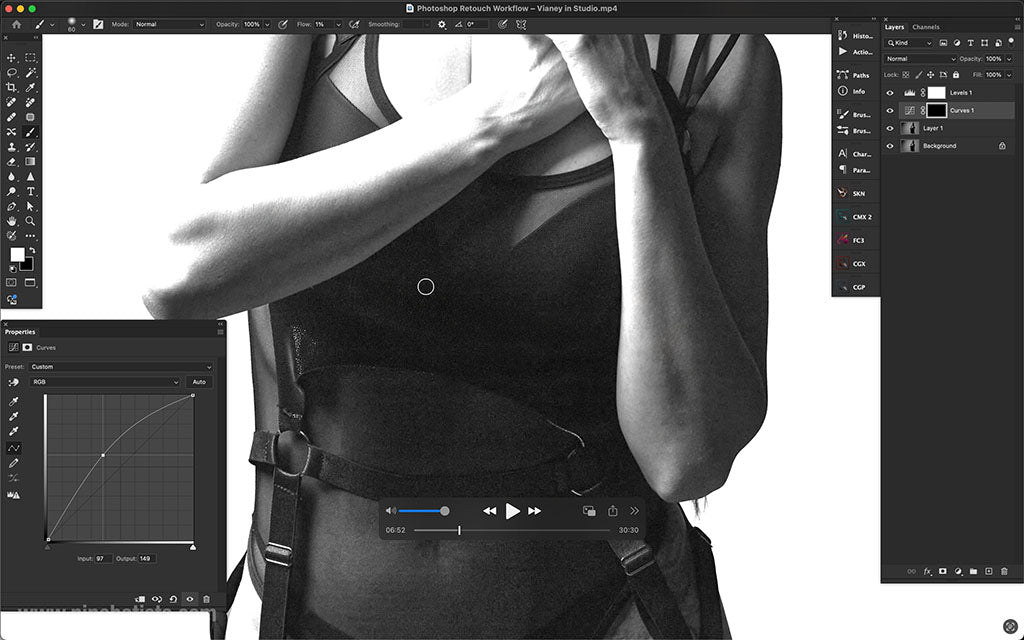Open the Actions panel icon

tap(843, 52)
